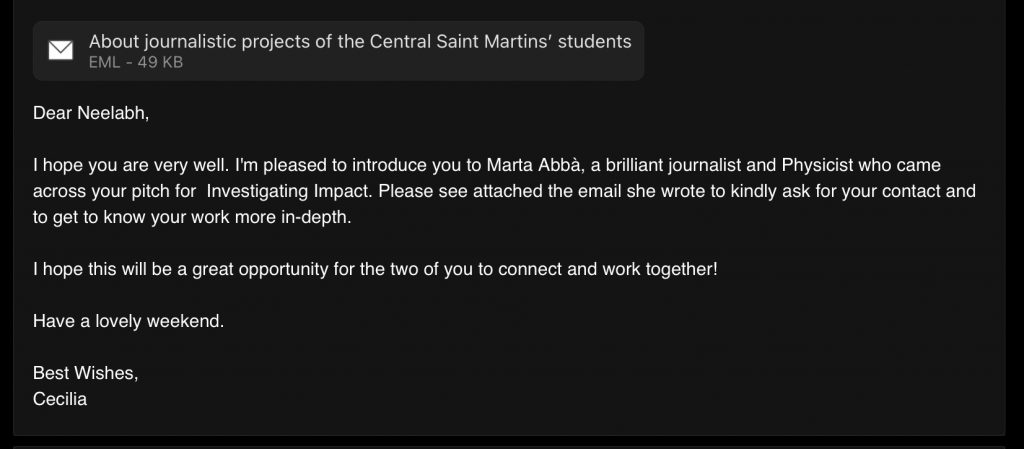Viewport: 1024px width, 449px height.
Task: Click the line 'Have a lovely weekend.'
Action: tap(128, 322)
